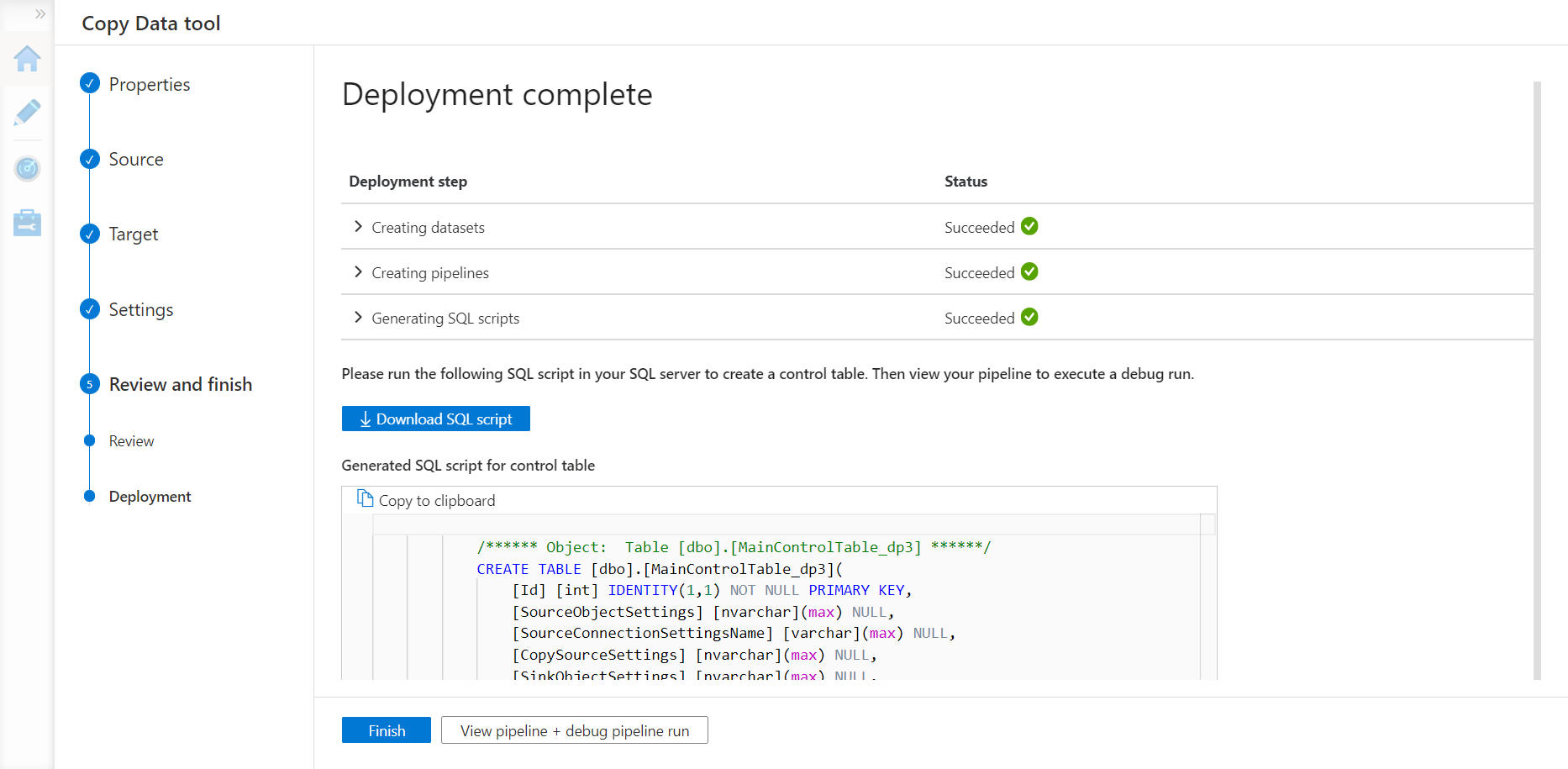Go to the Target step

(133, 234)
